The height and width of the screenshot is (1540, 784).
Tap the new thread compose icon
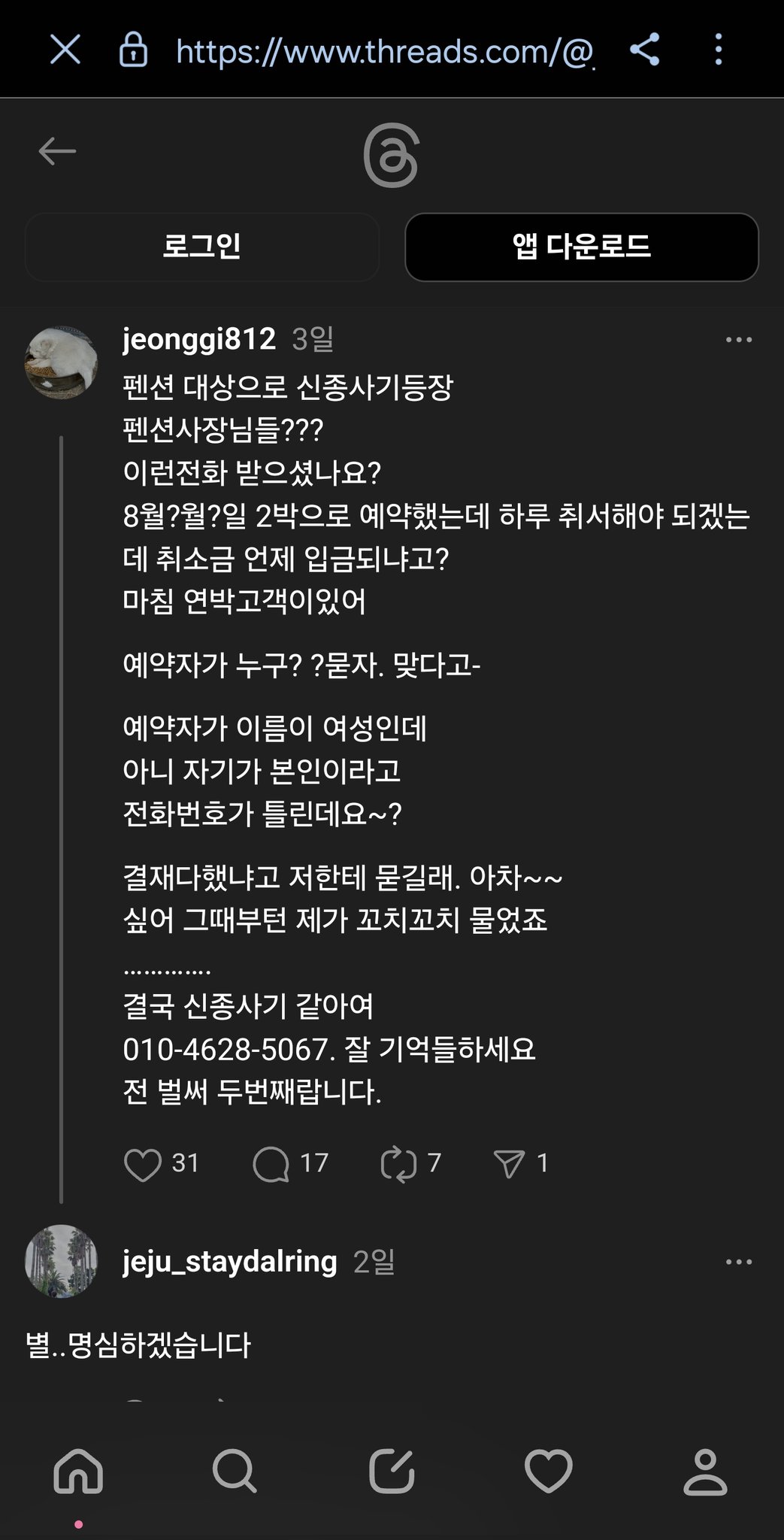[392, 1471]
